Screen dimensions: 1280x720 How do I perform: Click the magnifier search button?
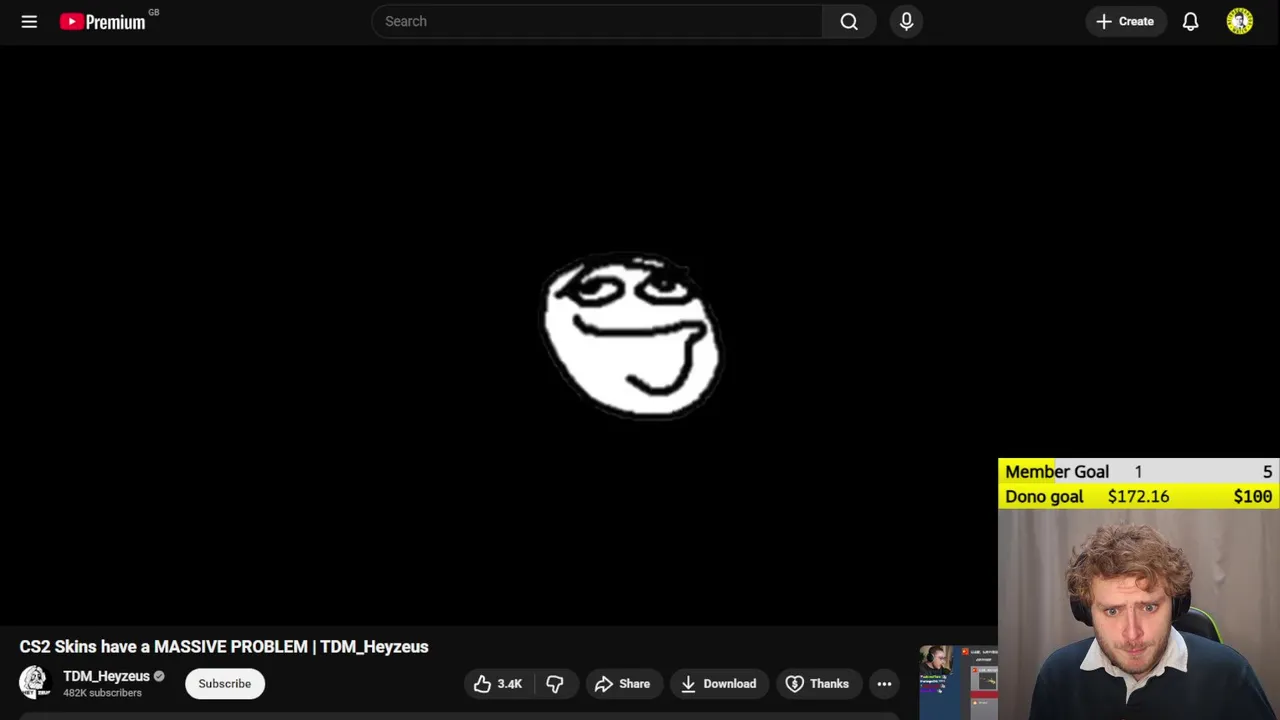(849, 21)
